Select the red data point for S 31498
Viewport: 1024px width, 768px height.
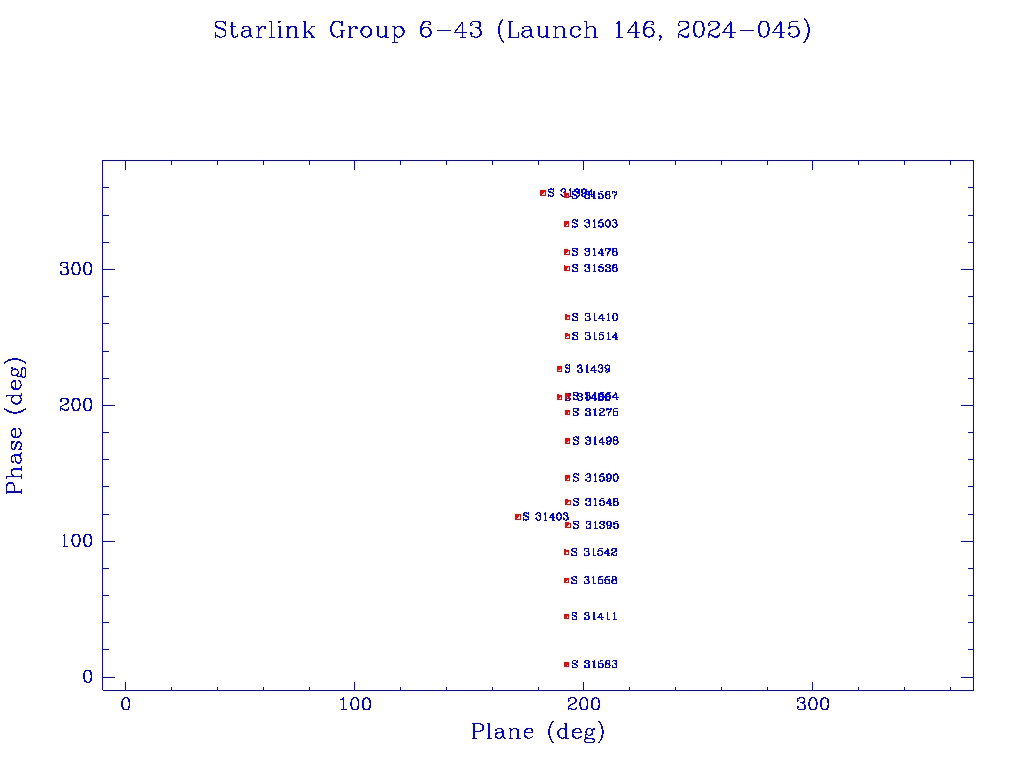point(568,441)
